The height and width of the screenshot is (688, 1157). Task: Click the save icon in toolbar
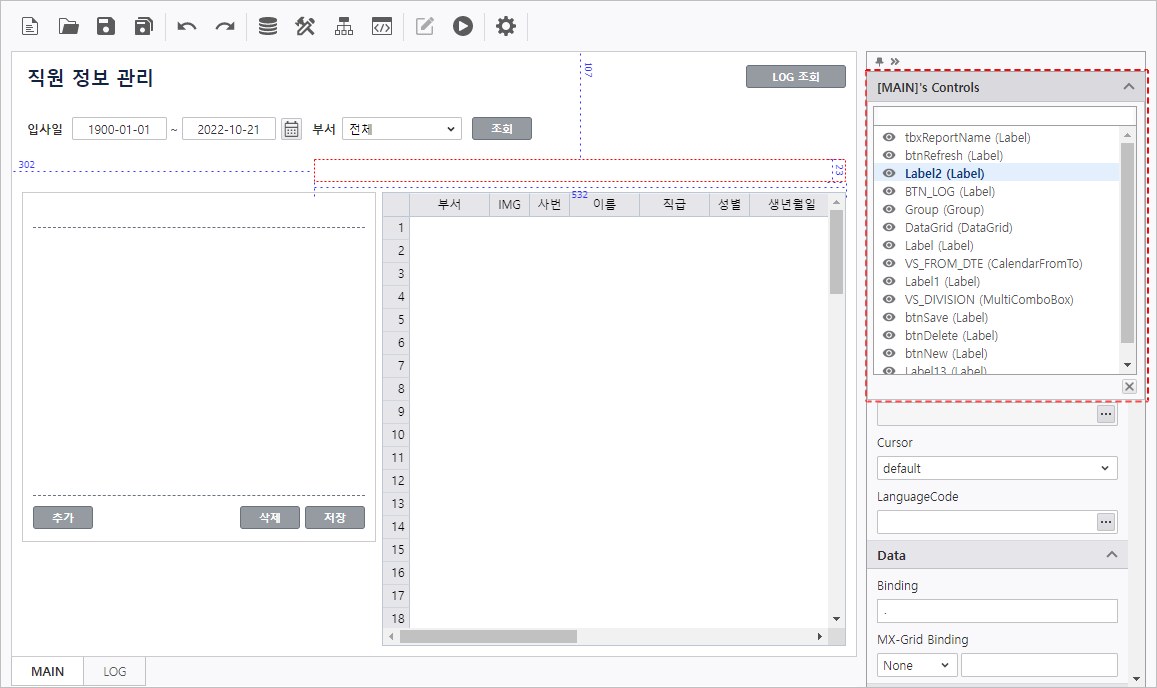pos(106,26)
